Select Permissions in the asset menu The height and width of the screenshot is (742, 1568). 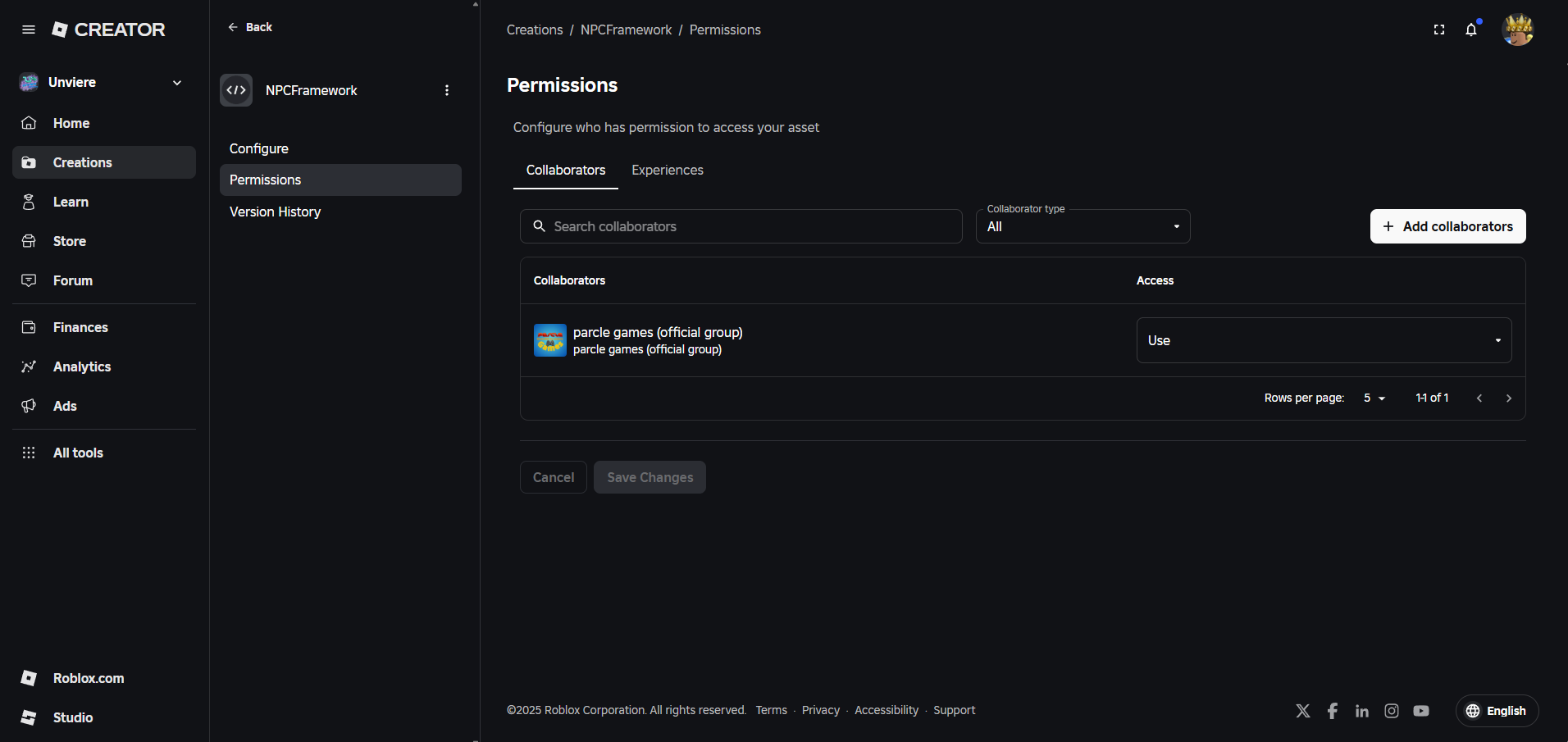tap(340, 180)
